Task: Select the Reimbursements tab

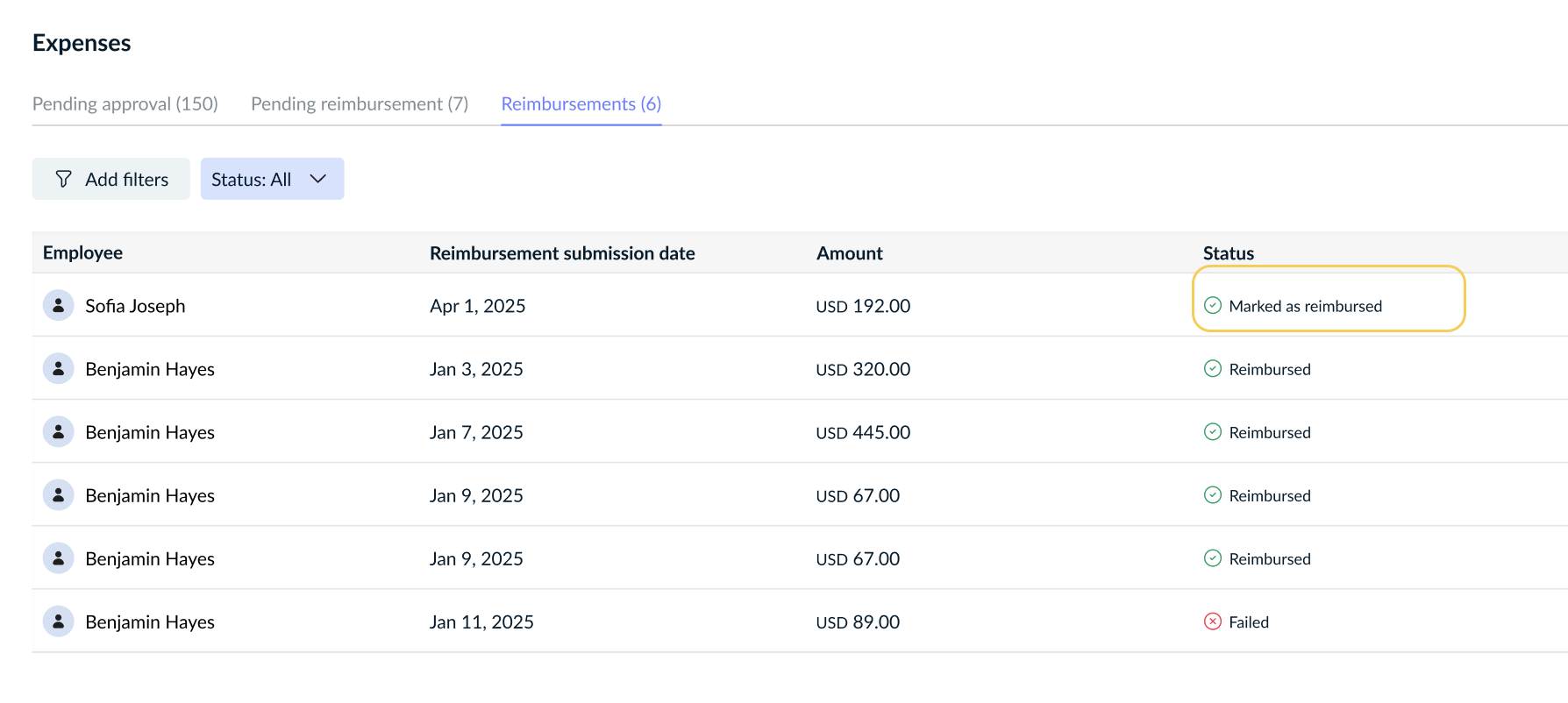Action: click(581, 104)
